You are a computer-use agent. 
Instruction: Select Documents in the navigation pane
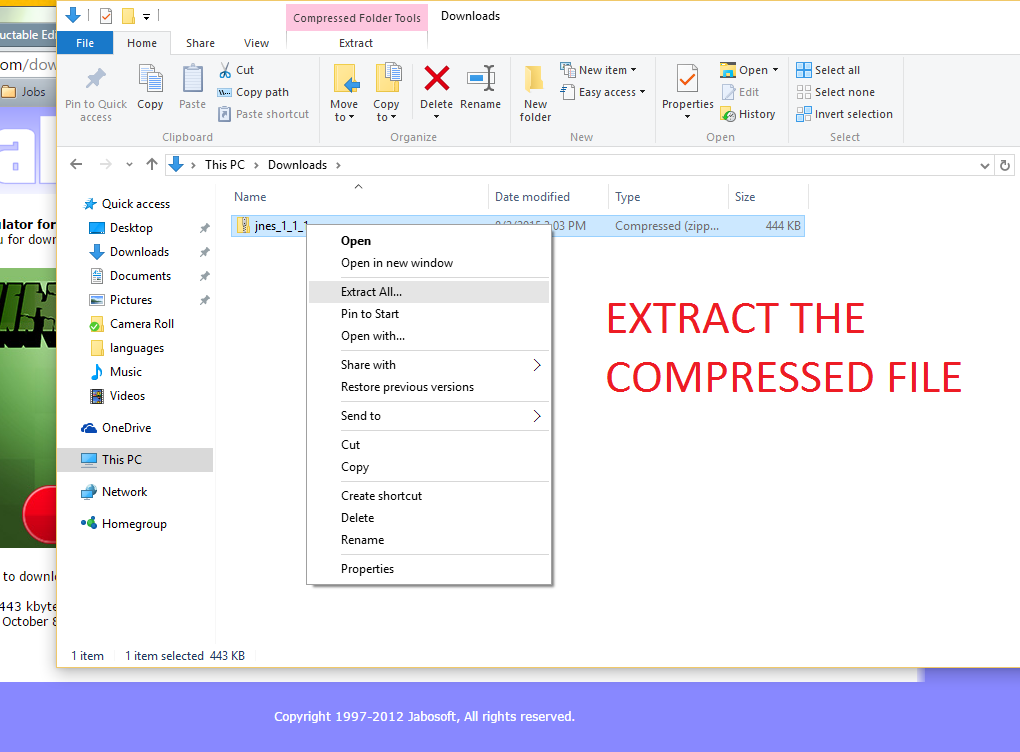[140, 276]
